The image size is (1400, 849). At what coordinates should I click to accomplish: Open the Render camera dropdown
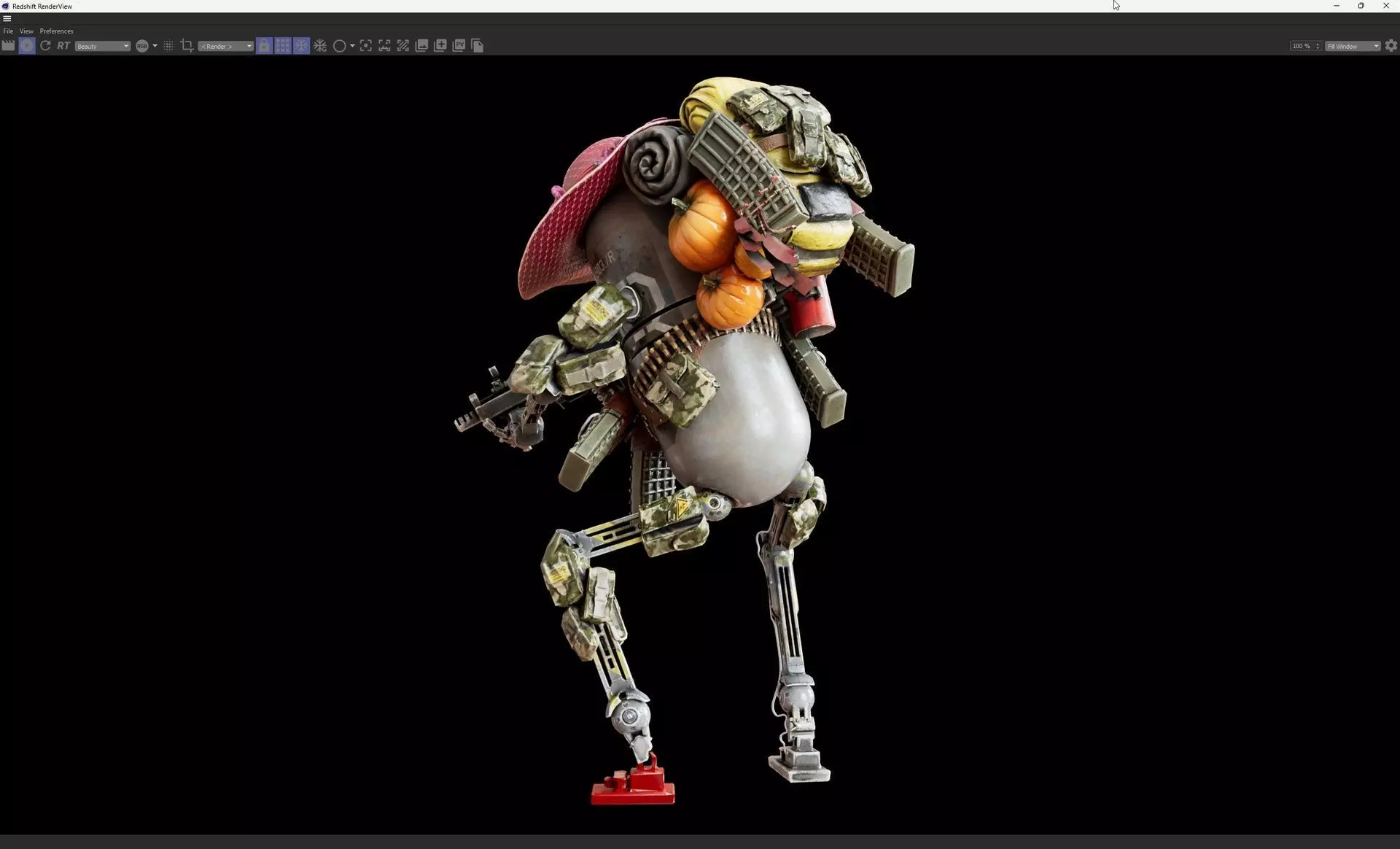click(x=226, y=46)
